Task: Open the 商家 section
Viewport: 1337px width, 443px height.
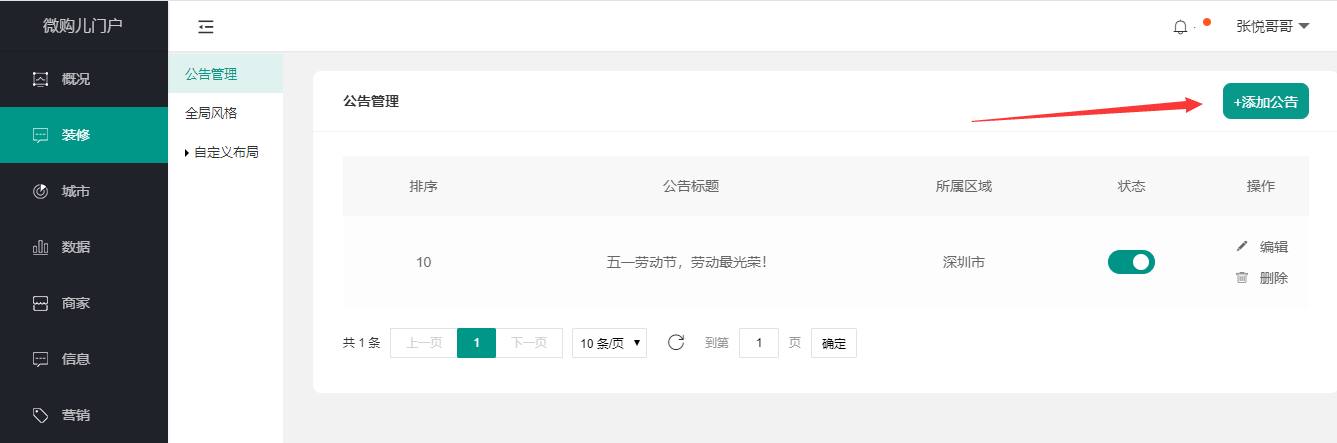Action: 84,303
